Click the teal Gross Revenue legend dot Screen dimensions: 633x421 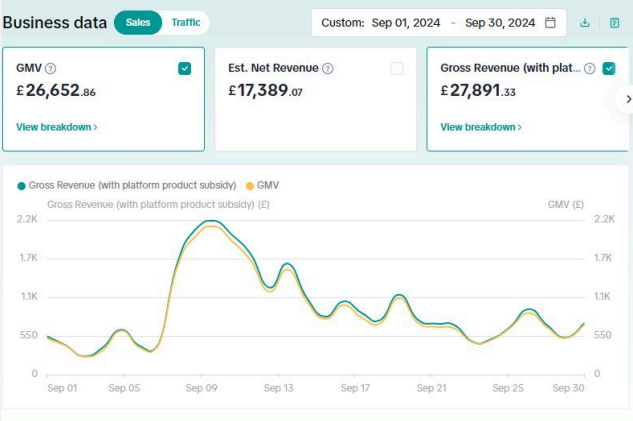tap(21, 185)
